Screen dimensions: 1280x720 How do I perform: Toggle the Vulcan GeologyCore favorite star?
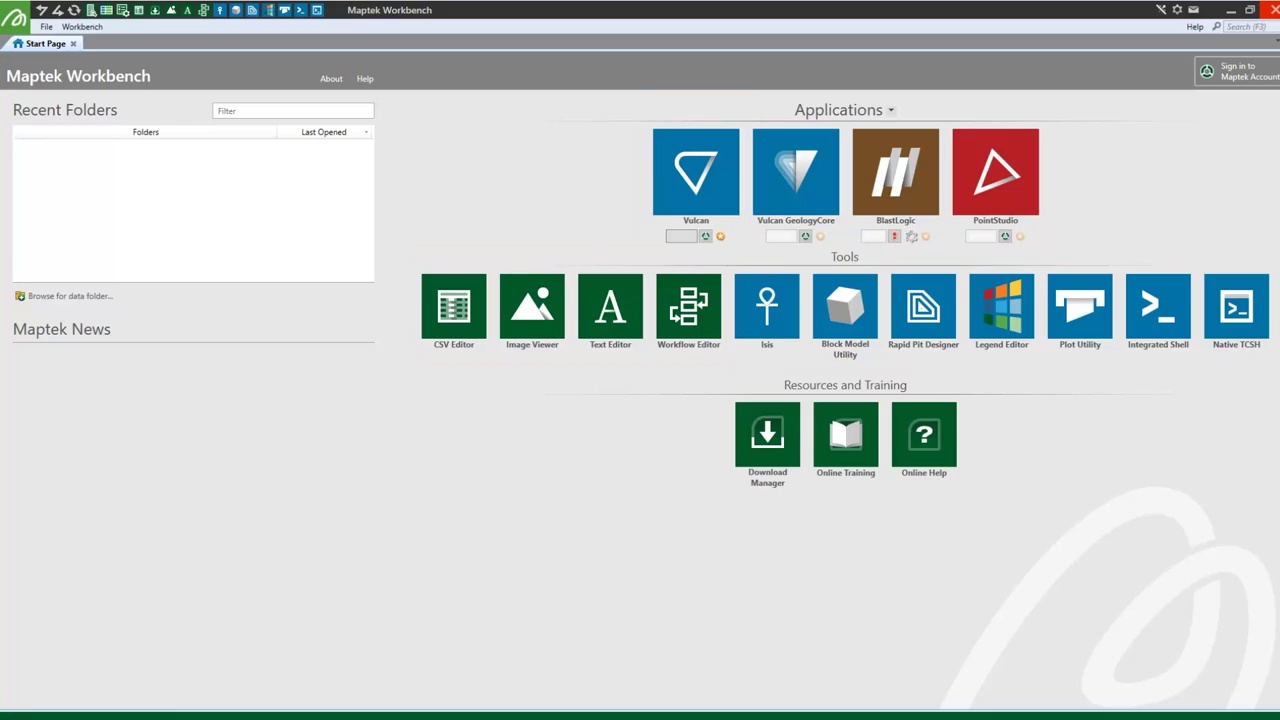pyautogui.click(x=820, y=237)
